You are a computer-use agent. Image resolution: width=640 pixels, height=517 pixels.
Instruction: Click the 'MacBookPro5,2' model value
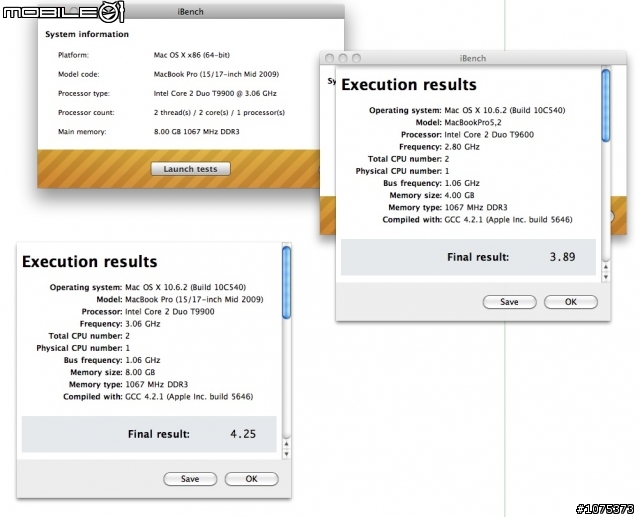473,122
